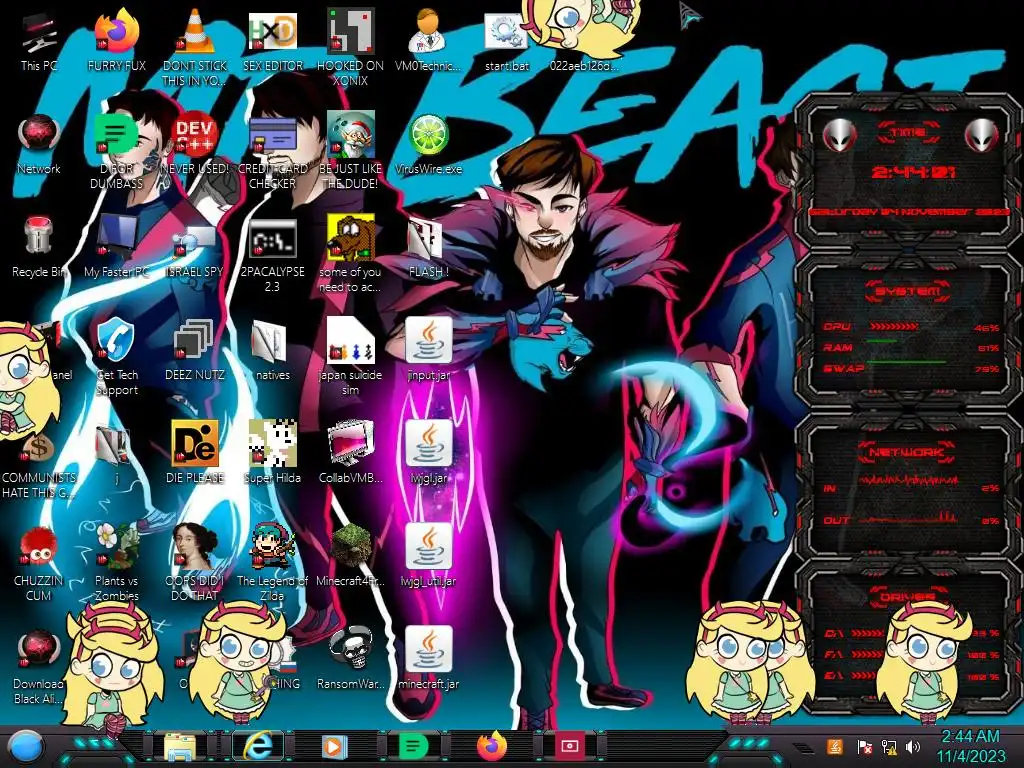Open media player taskbar icon

pos(334,746)
